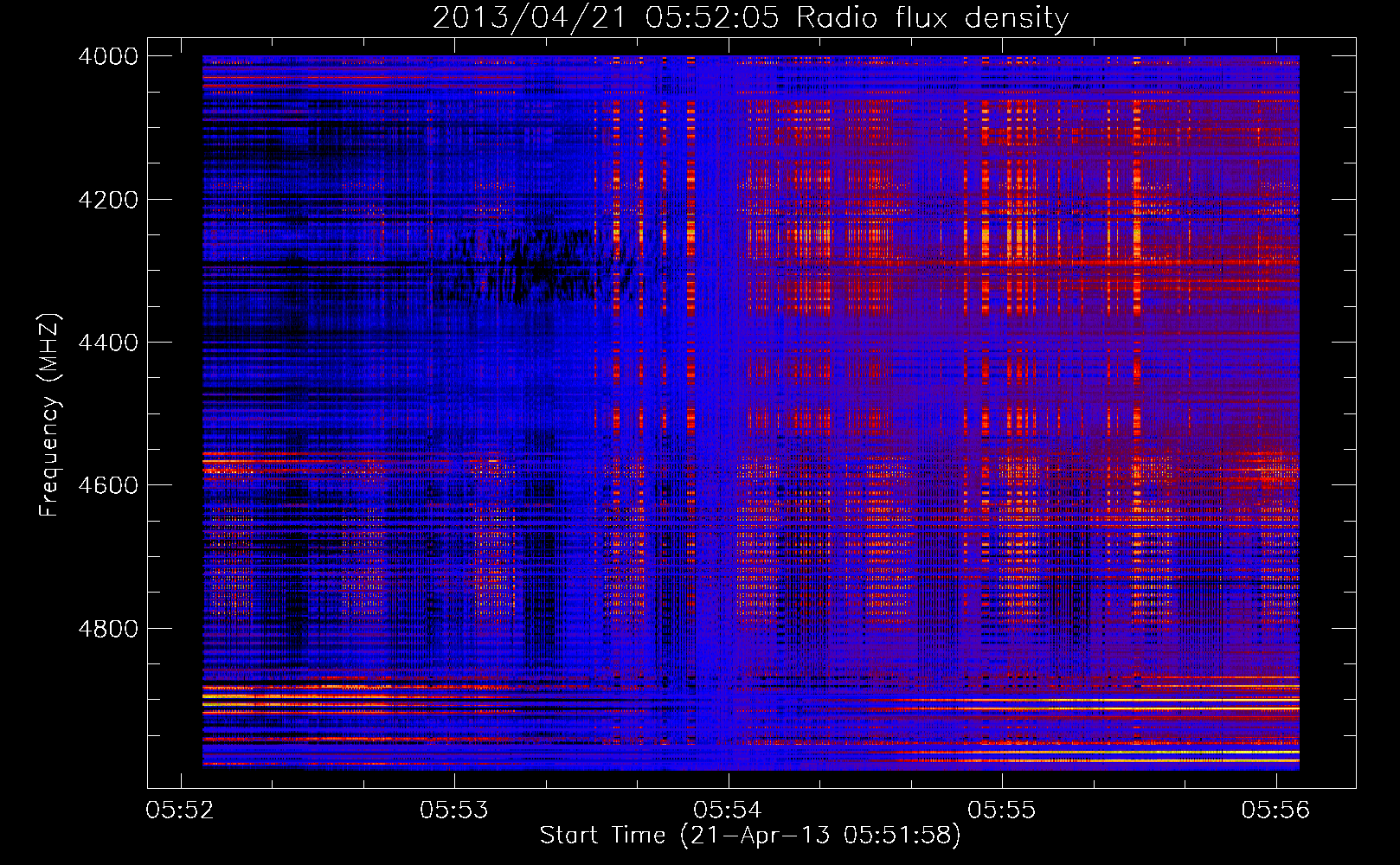Viewport: 1400px width, 865px height.
Task: Select the 4000 frequency axis label
Action: (108, 56)
